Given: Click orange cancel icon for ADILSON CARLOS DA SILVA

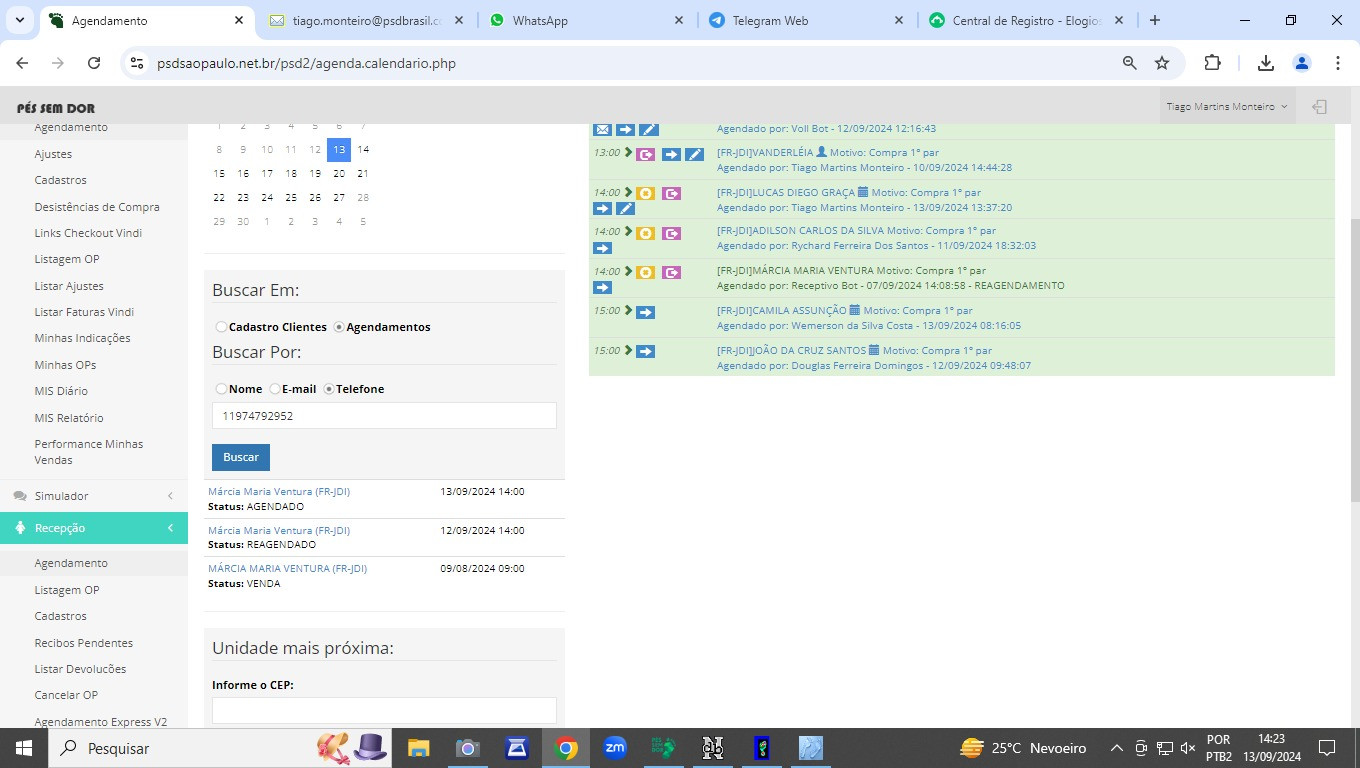Looking at the screenshot, I should coord(645,233).
